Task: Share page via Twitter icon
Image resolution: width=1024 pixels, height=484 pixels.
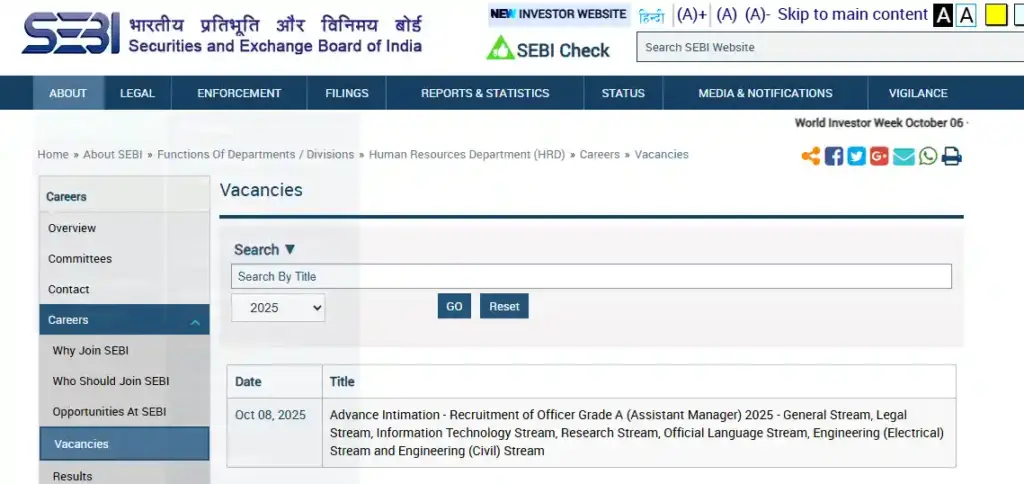Action: [857, 156]
